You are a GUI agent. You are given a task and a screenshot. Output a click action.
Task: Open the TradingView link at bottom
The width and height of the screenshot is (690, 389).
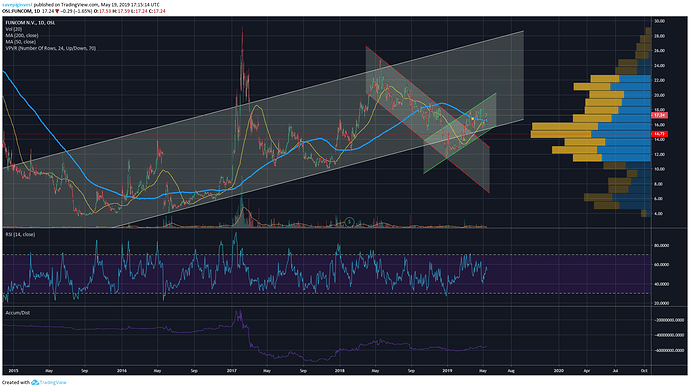click(x=53, y=383)
